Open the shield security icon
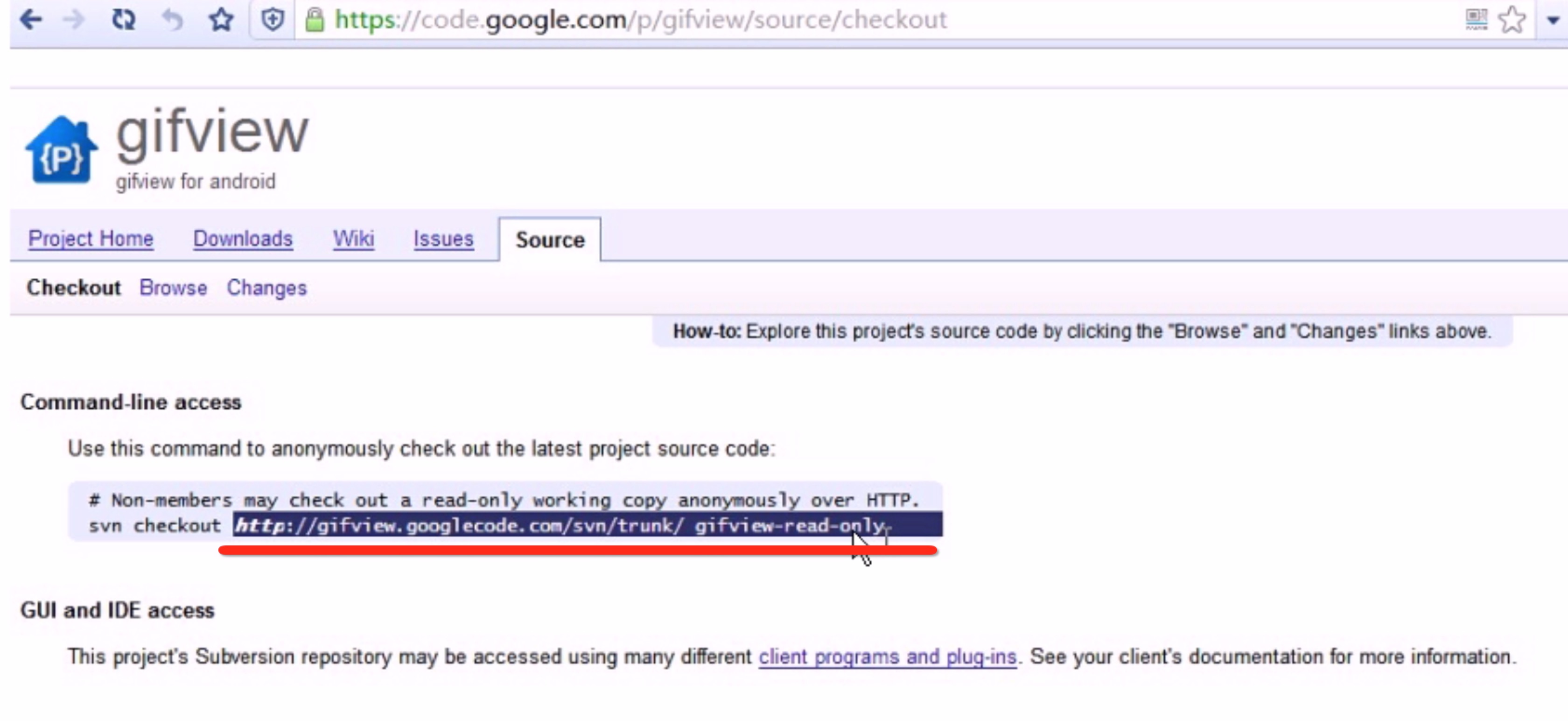Screen dimensions: 1568x721 point(273,20)
